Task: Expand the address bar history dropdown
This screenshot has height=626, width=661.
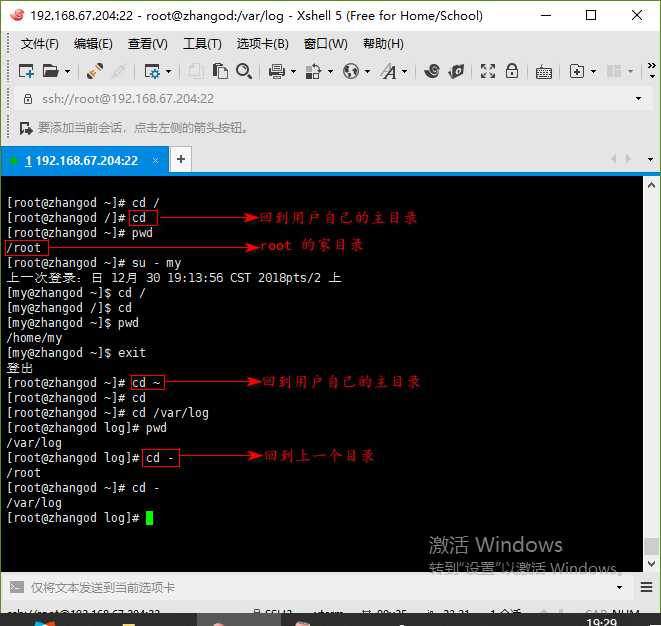Action: (x=638, y=99)
